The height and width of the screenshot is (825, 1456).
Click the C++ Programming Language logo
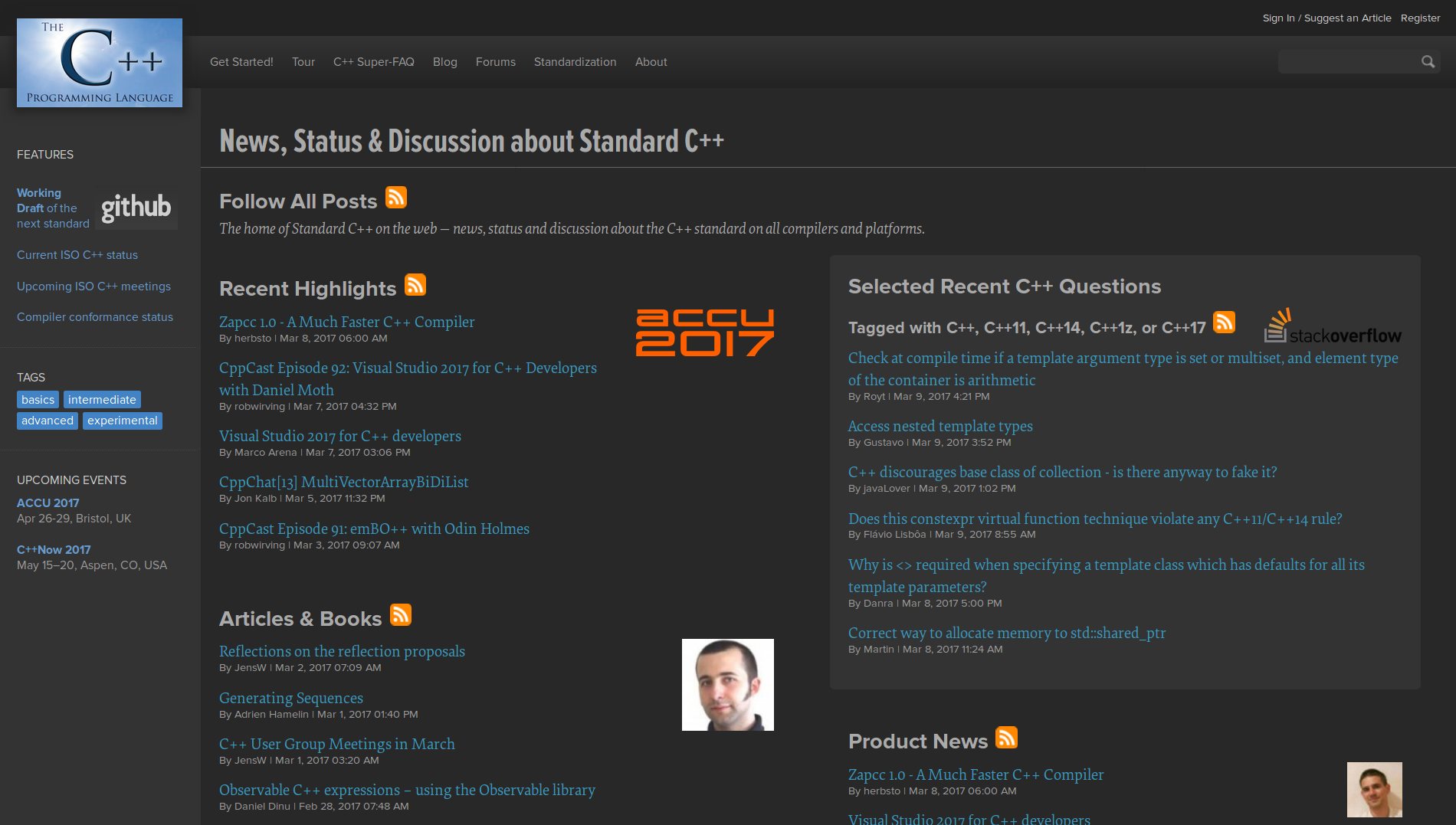click(100, 63)
